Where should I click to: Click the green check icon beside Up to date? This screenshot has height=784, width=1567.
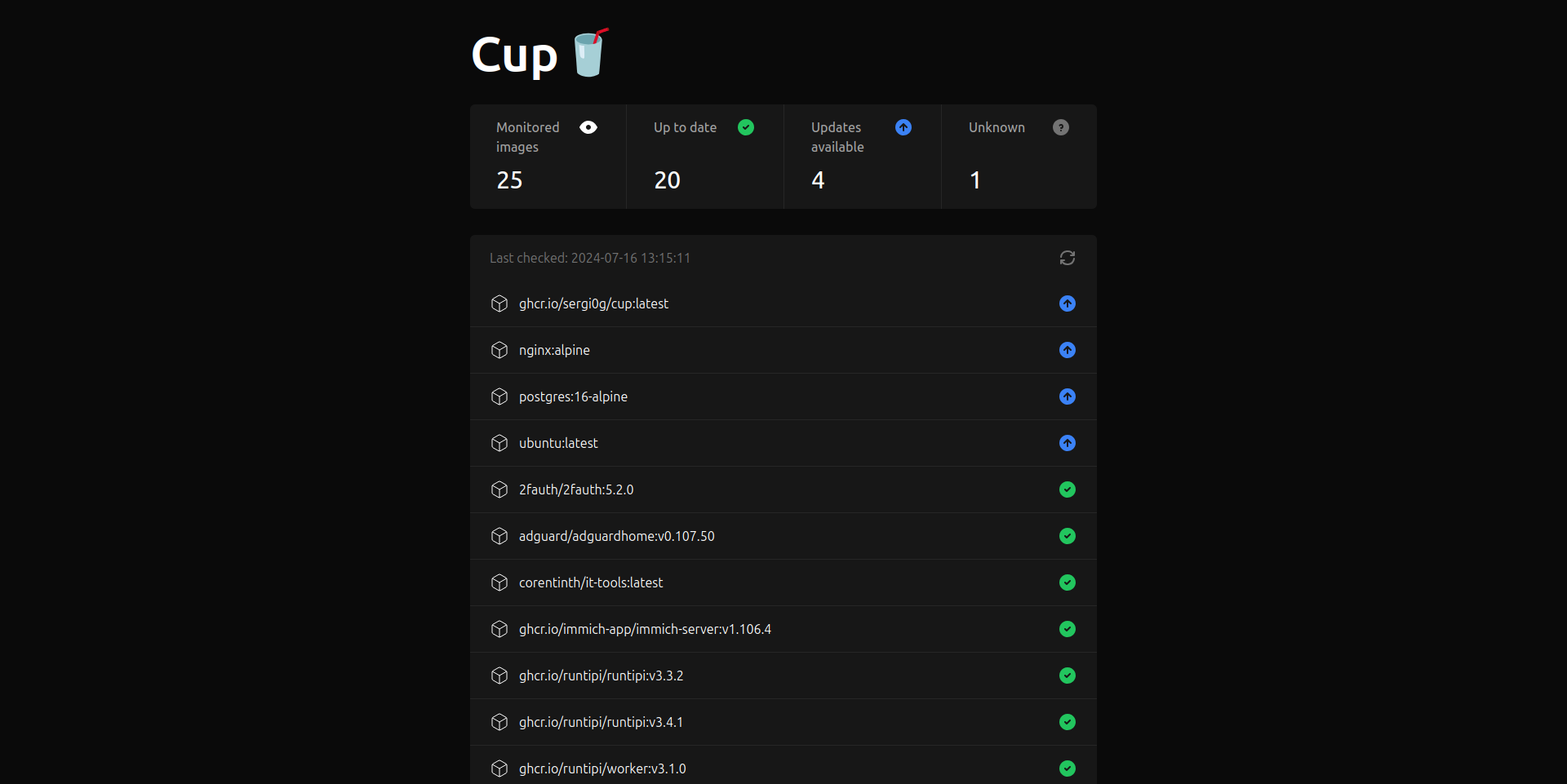[x=746, y=127]
